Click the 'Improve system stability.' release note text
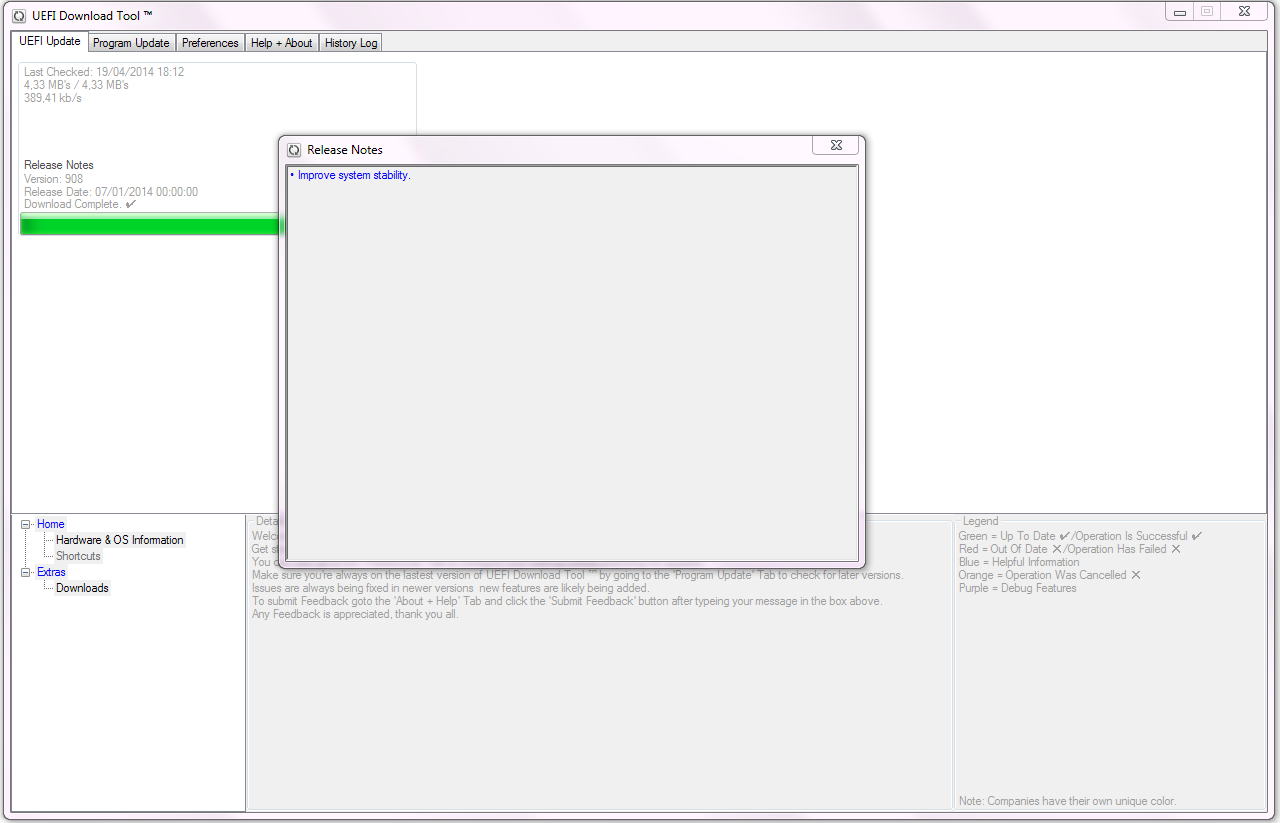Screen dimensions: 1280x823 click(x=354, y=175)
